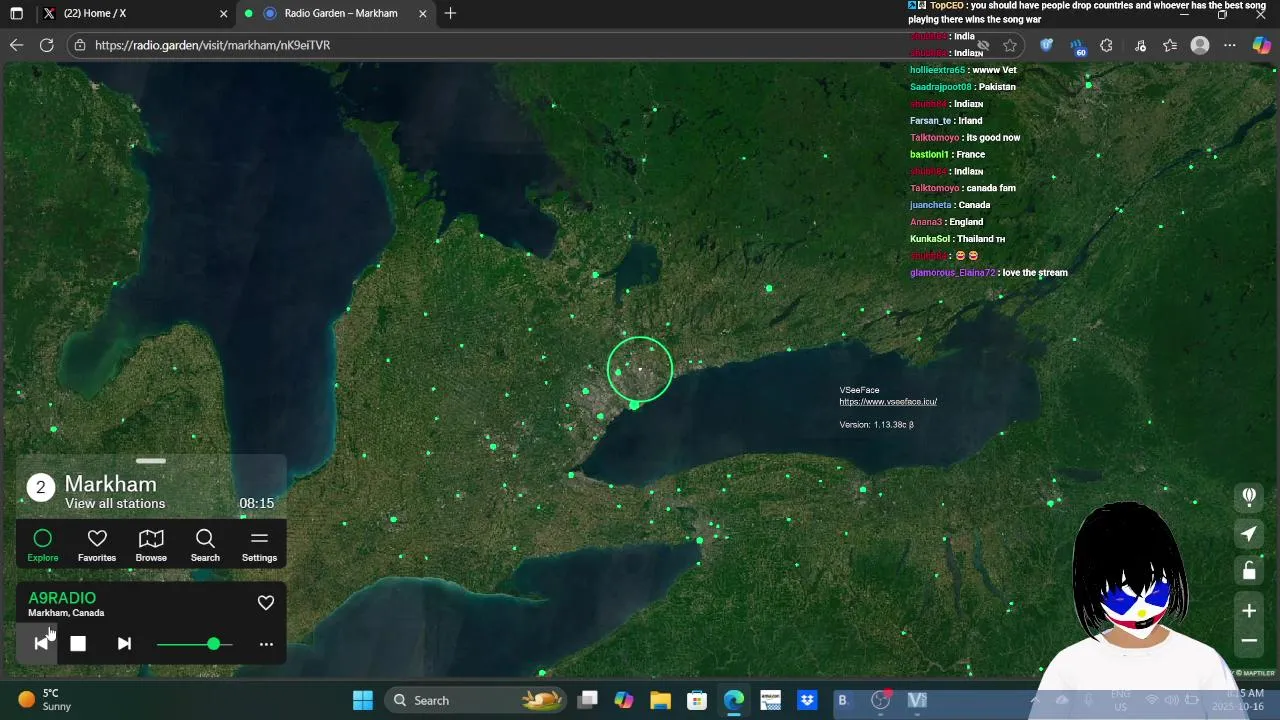This screenshot has height=720, width=1280.
Task: Open the Extensions puzzle icon
Action: pos(1106,45)
